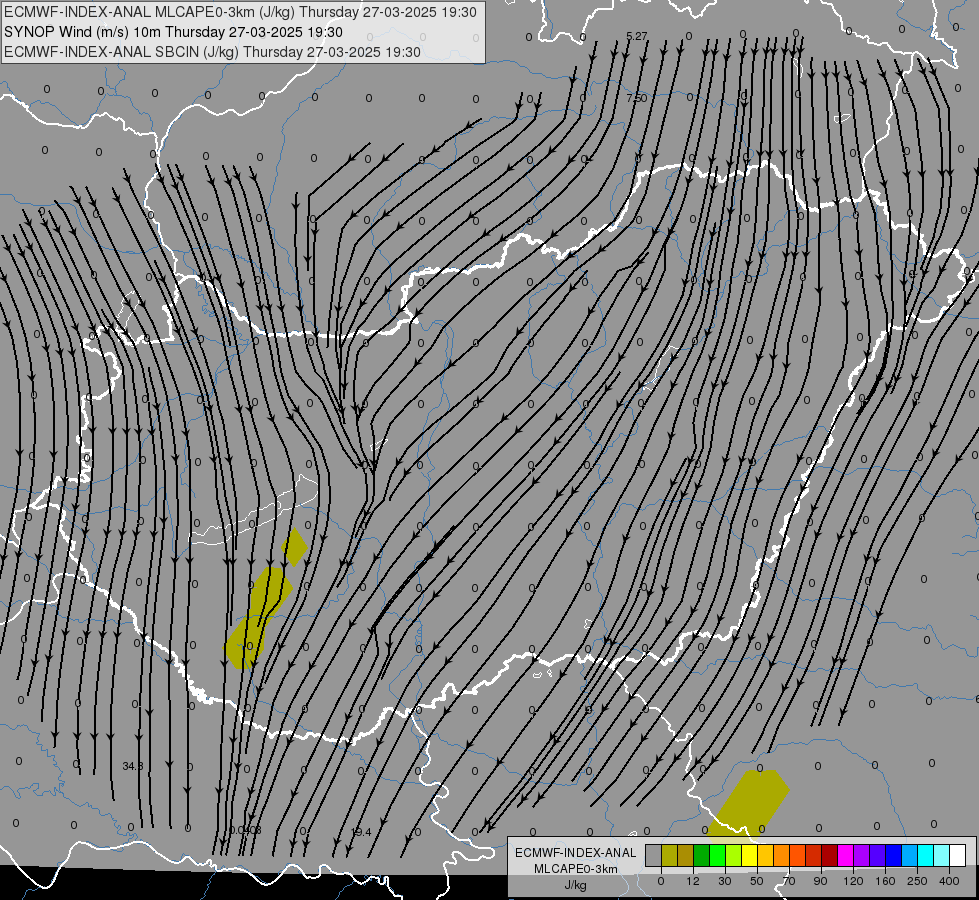
Task: Select the dark maroon legend swatch
Action: coord(830,856)
